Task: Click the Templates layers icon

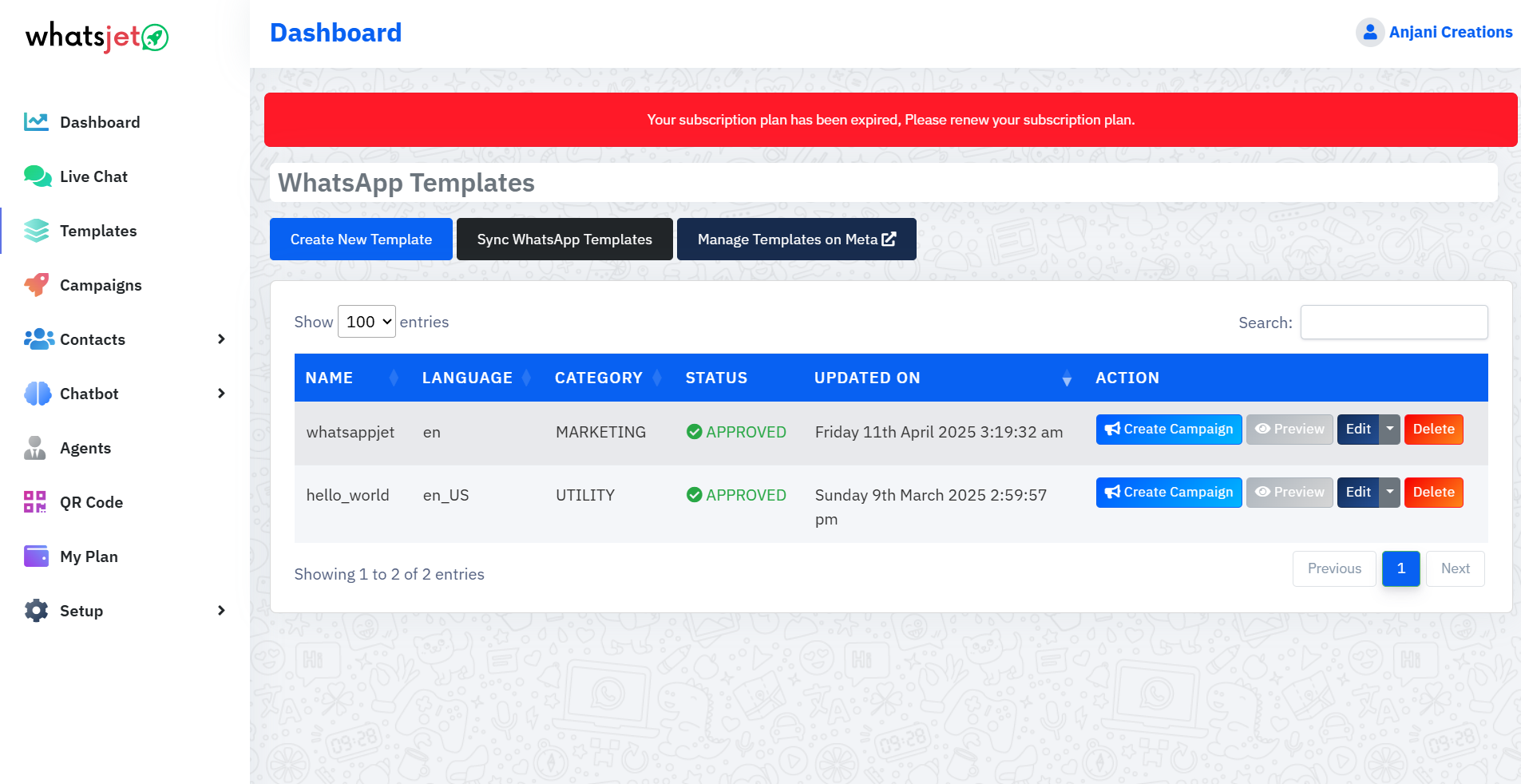Action: [x=37, y=231]
